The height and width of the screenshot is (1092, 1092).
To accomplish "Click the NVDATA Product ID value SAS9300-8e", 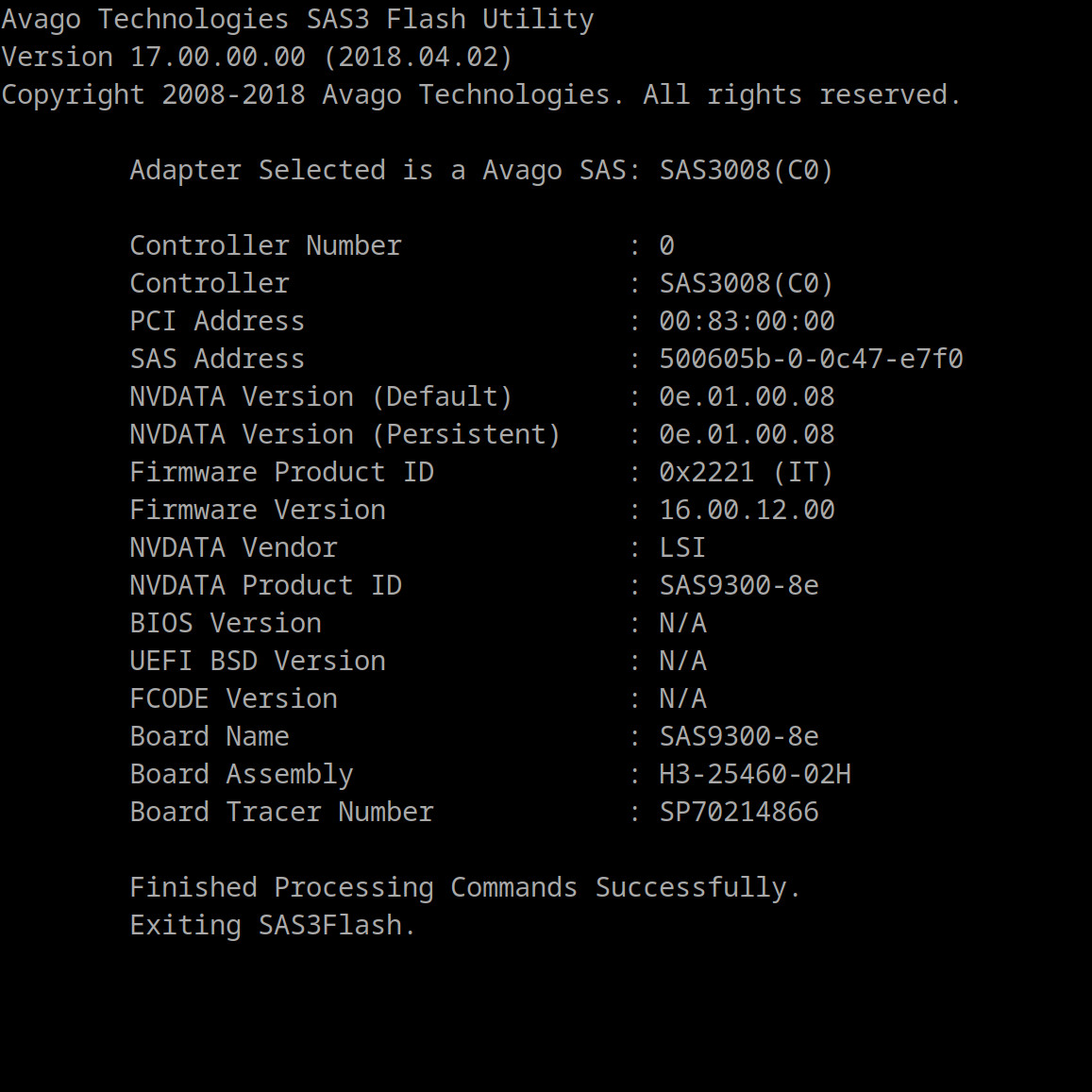I will coord(738,585).
